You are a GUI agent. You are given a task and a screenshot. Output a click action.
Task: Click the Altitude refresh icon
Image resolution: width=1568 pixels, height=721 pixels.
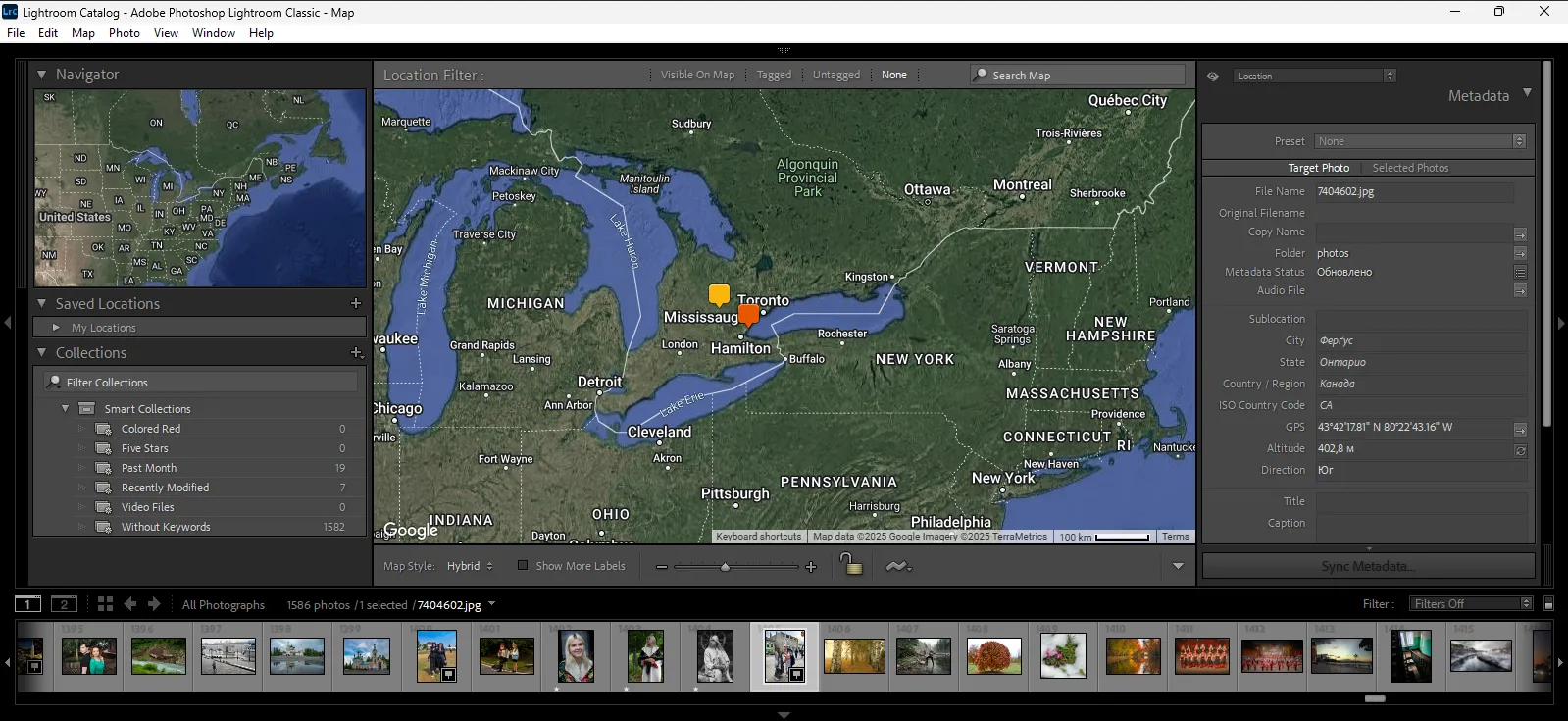1520,450
